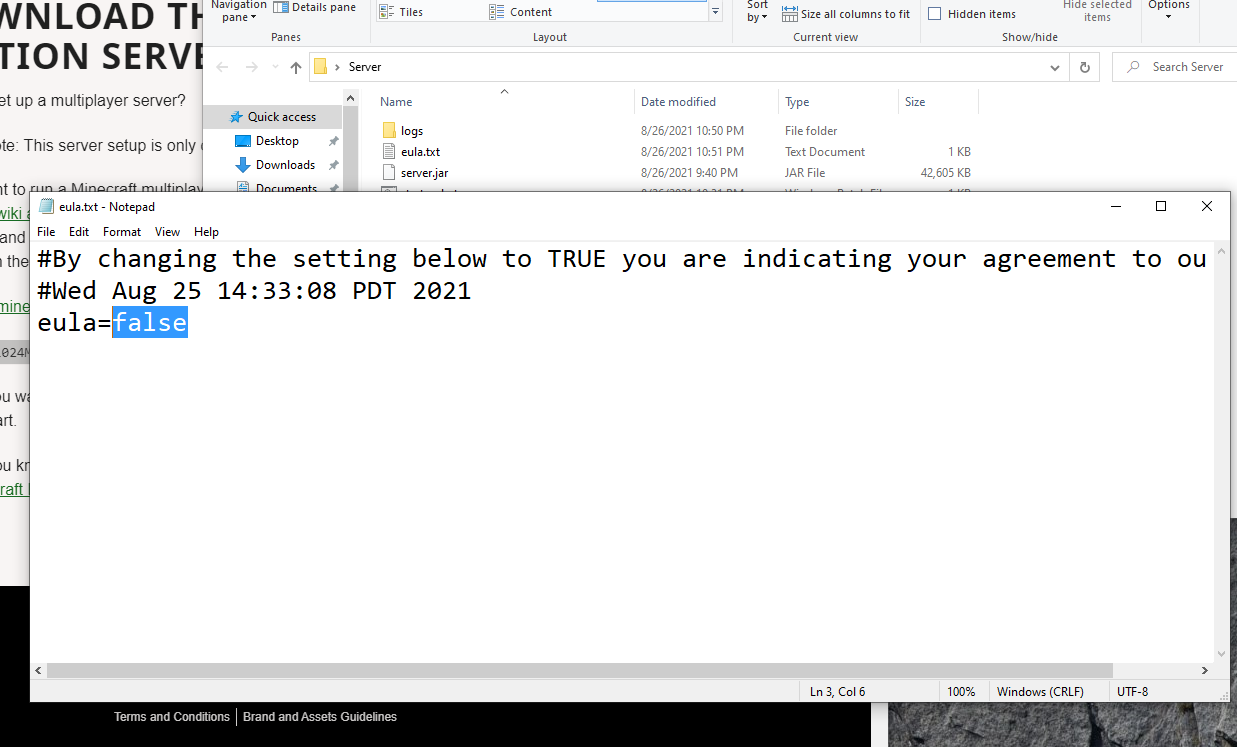
Task: Click the highlighted word false
Action: pos(150,322)
